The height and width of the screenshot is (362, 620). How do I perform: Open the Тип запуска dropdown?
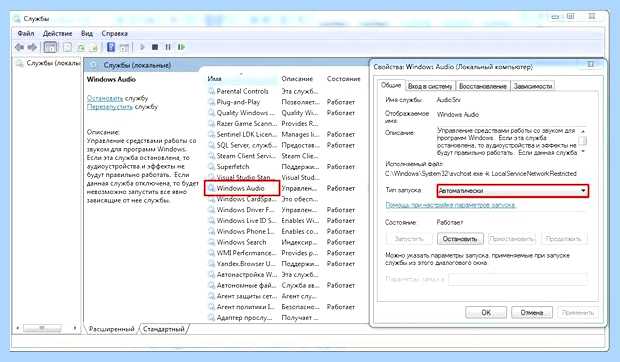(x=513, y=191)
